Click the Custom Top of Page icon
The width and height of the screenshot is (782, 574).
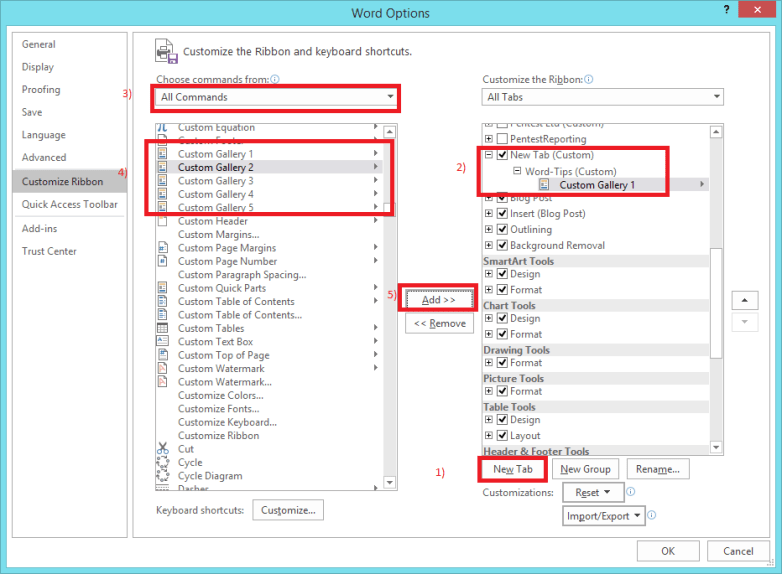coord(162,355)
